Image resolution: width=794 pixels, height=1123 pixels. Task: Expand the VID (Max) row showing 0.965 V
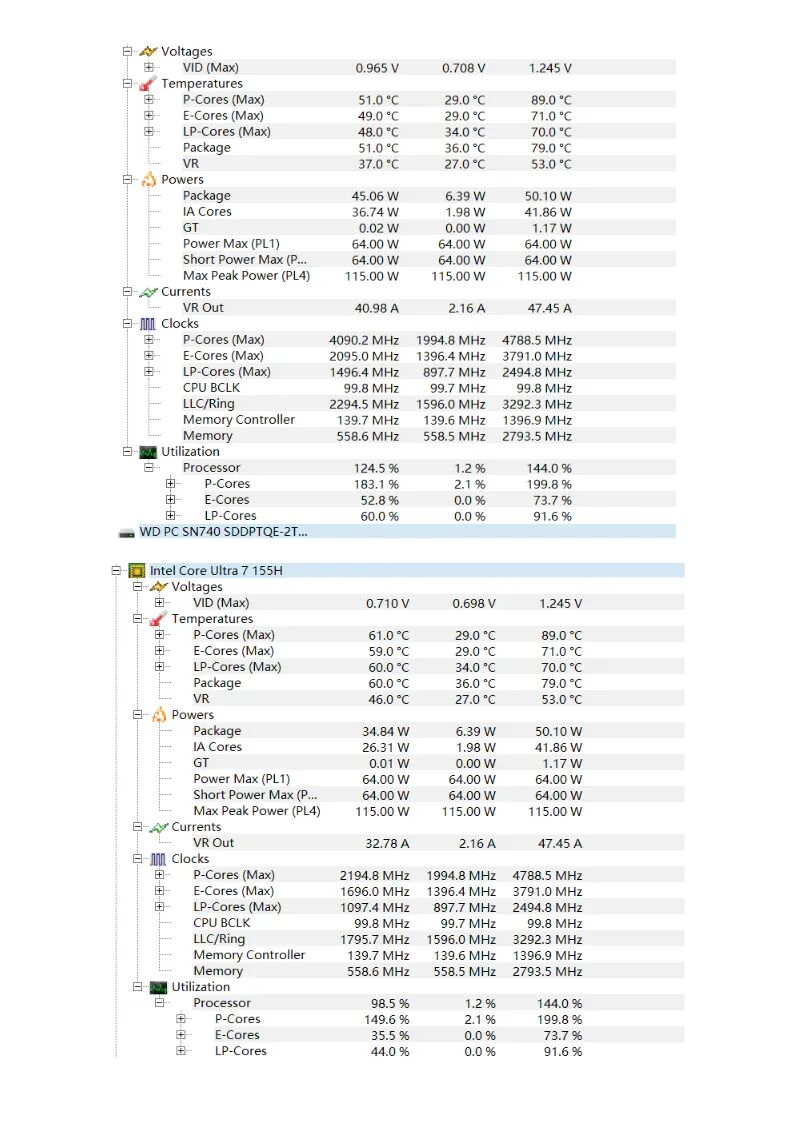click(x=149, y=67)
